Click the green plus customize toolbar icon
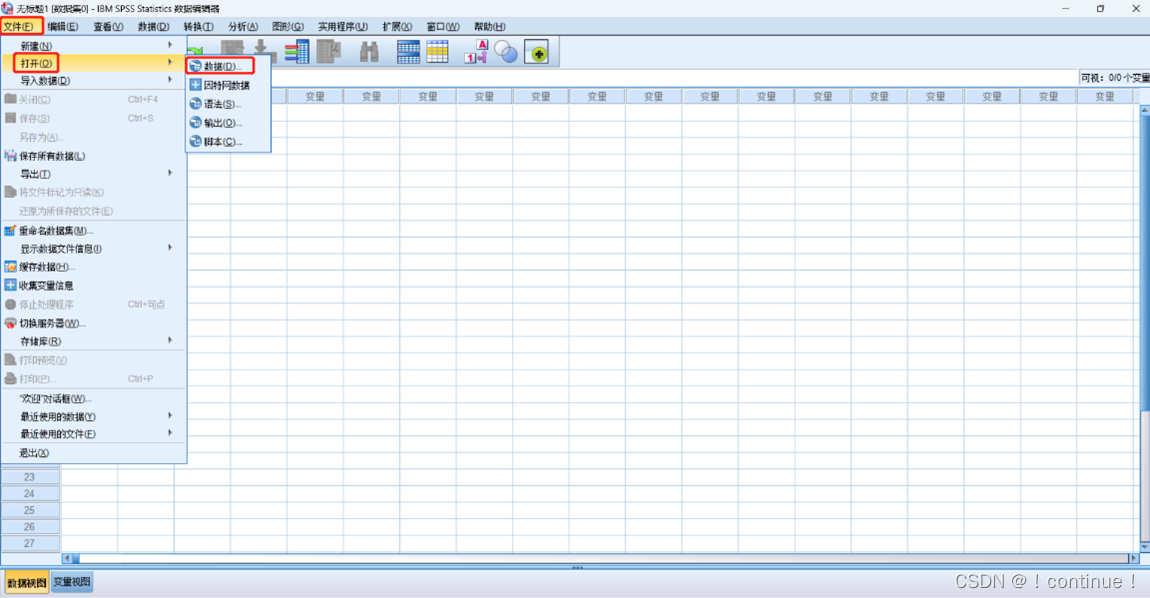 pos(536,52)
